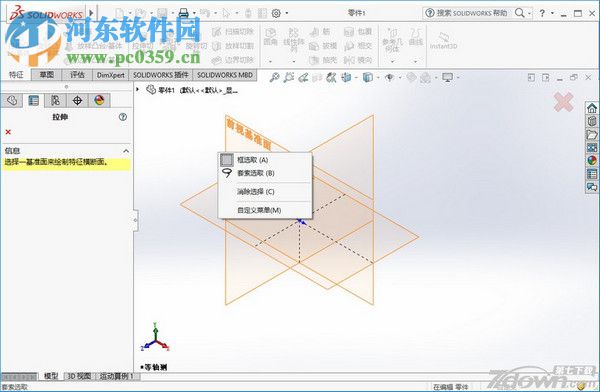Cancel the extrude with the red X
This screenshot has height=392, width=600.
point(8,132)
